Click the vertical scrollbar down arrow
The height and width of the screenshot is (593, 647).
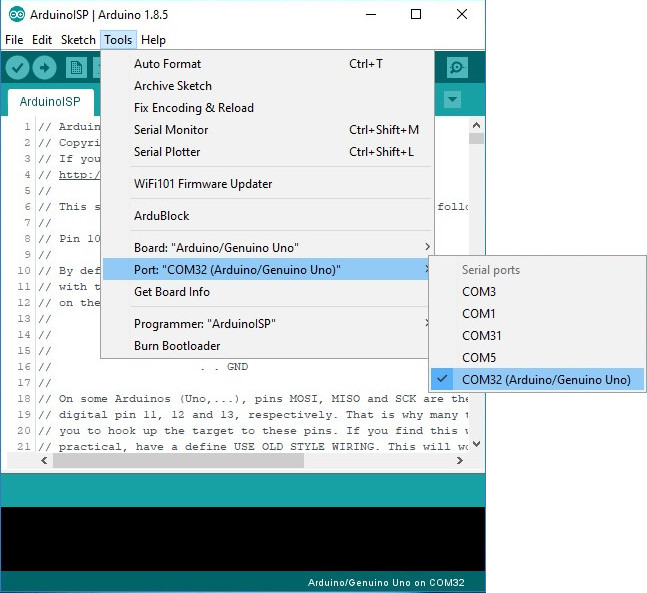[x=476, y=444]
